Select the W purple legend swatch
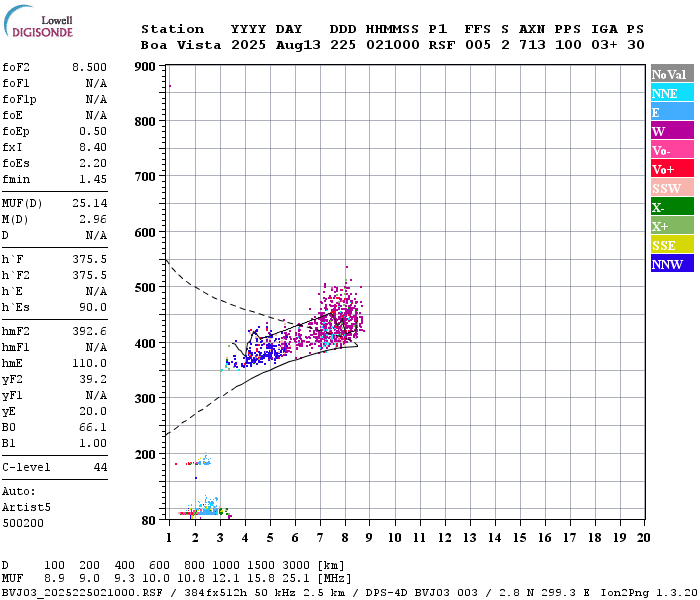This screenshot has height=600, width=700. point(672,131)
